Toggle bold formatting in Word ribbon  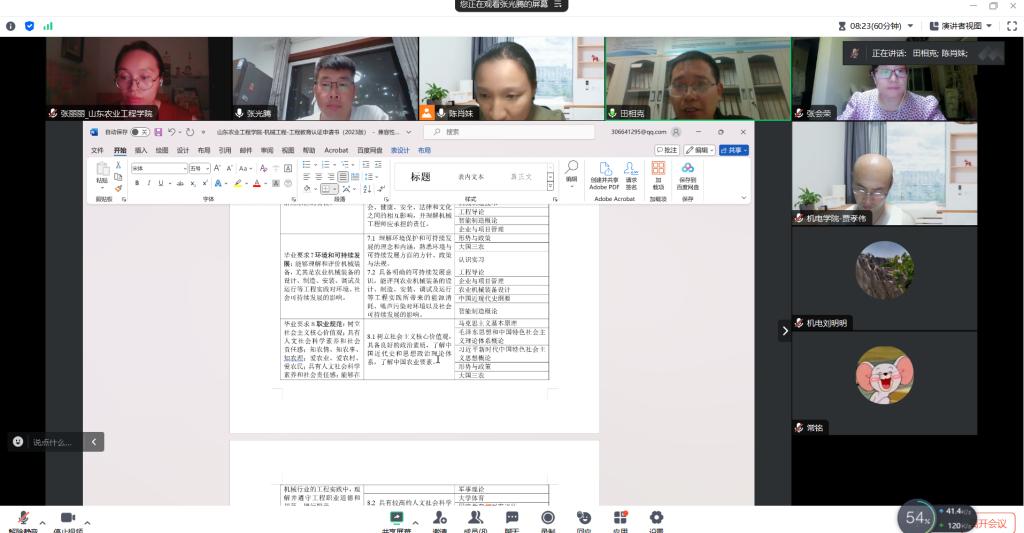(x=137, y=183)
